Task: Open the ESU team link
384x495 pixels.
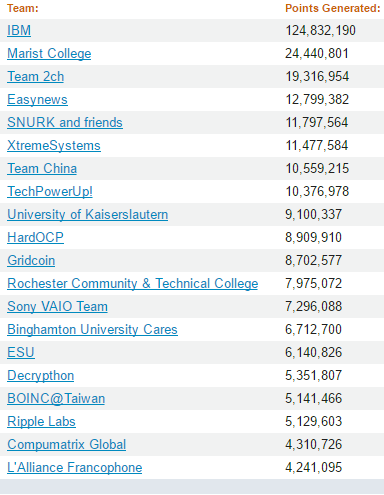Action: coord(21,353)
